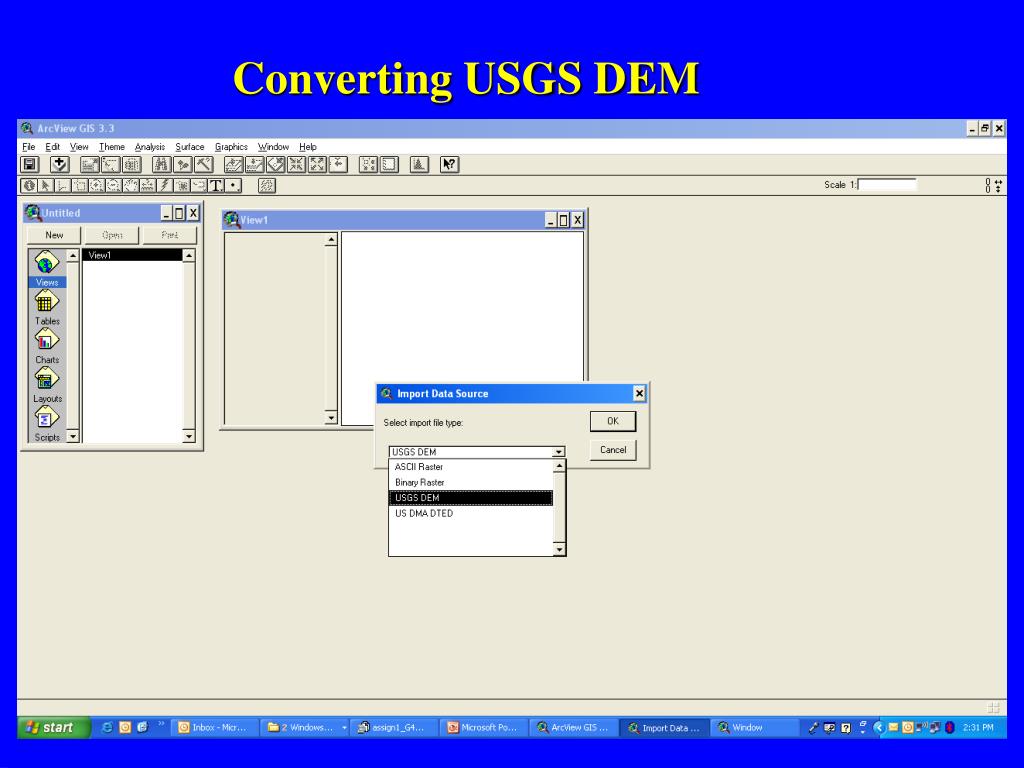Image resolution: width=1024 pixels, height=768 pixels.
Task: Select the Hot Link lightning tool
Action: [x=165, y=185]
